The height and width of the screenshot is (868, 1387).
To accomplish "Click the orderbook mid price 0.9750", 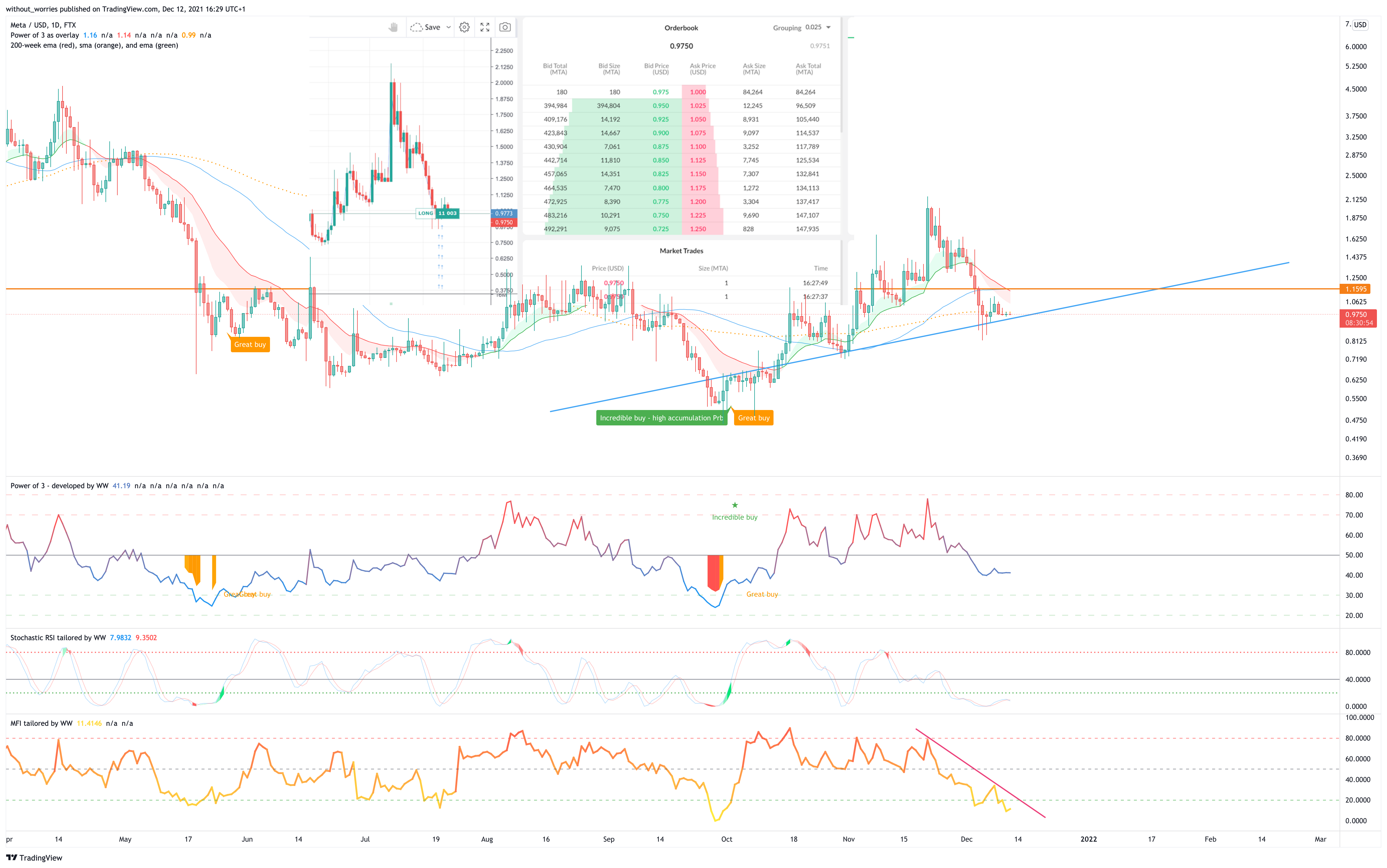I will coord(681,46).
